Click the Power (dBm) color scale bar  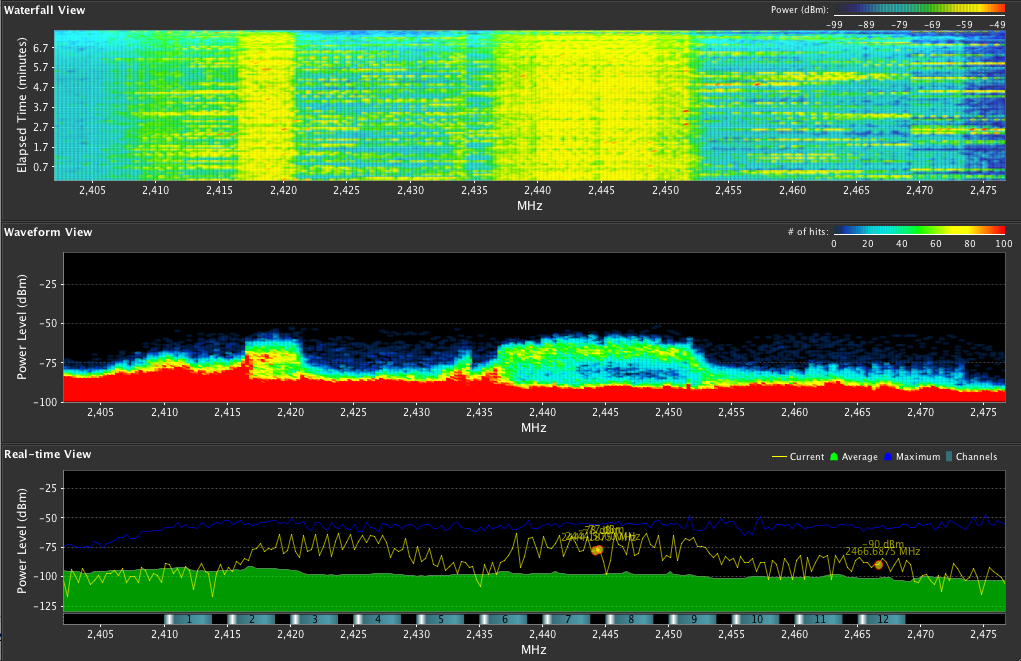919,8
